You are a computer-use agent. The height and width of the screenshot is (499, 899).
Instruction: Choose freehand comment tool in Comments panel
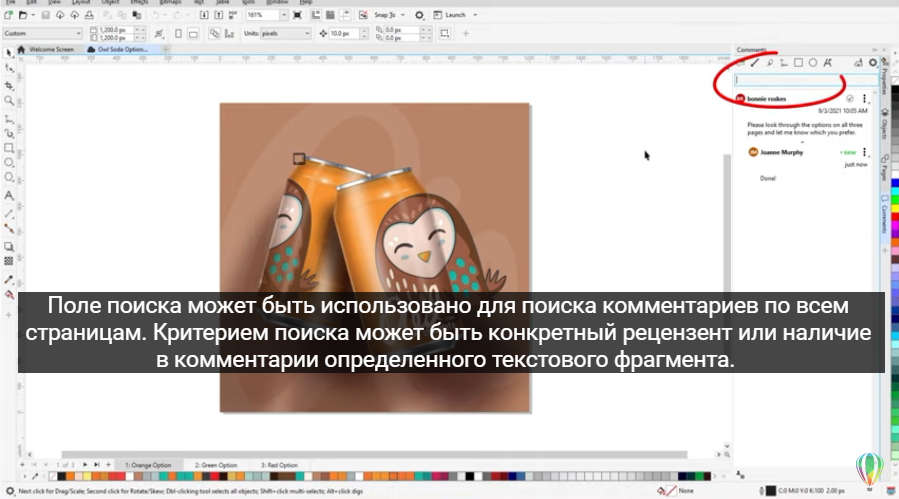point(755,63)
